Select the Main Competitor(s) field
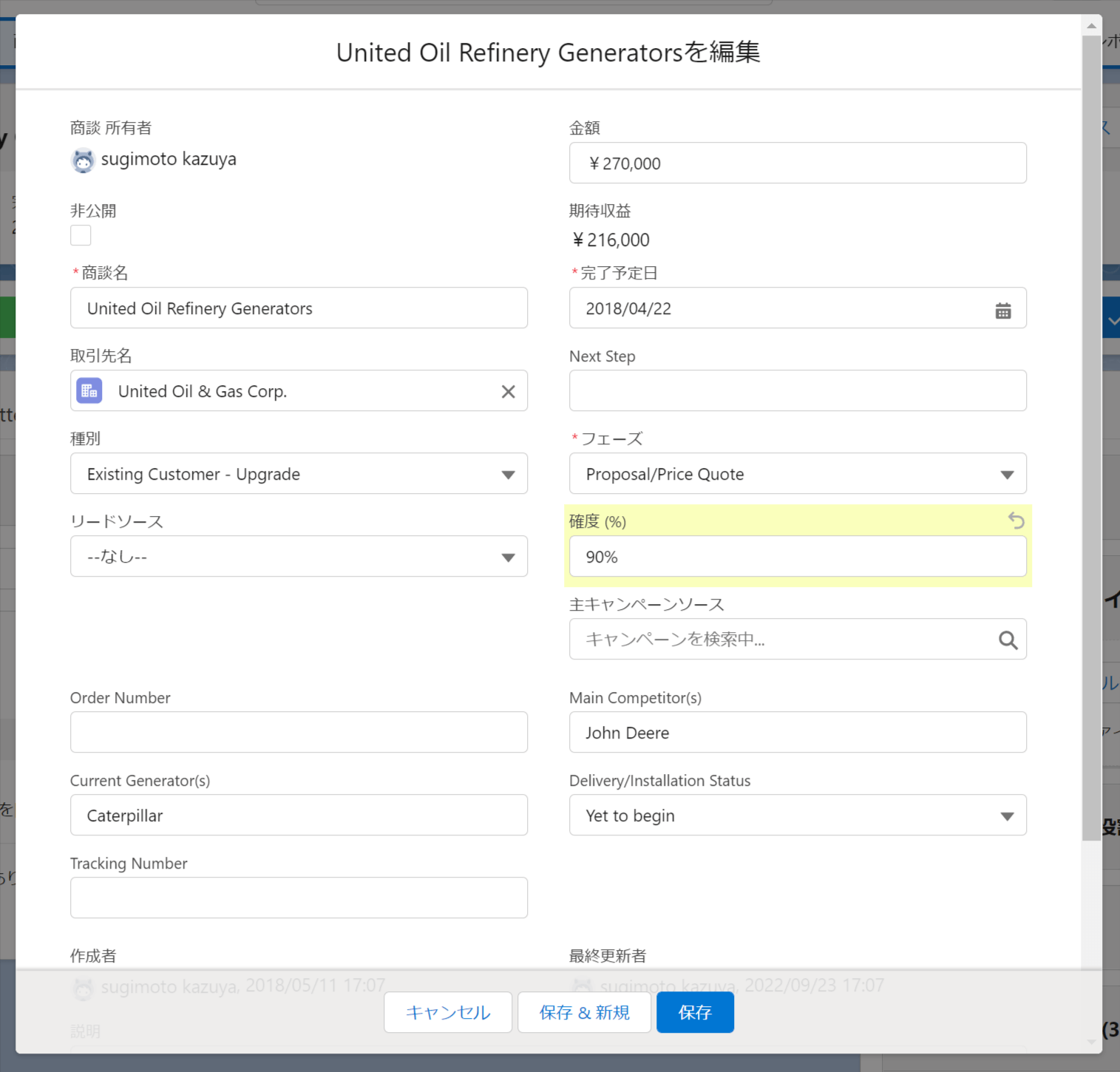Image resolution: width=1120 pixels, height=1072 pixels. tap(797, 733)
